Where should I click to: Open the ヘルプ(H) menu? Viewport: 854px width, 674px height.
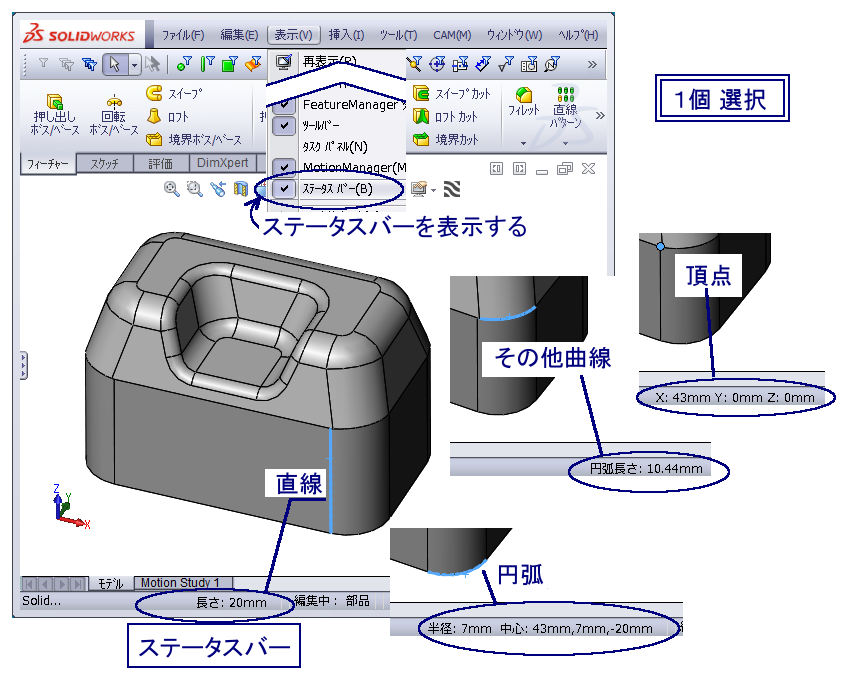(578, 35)
